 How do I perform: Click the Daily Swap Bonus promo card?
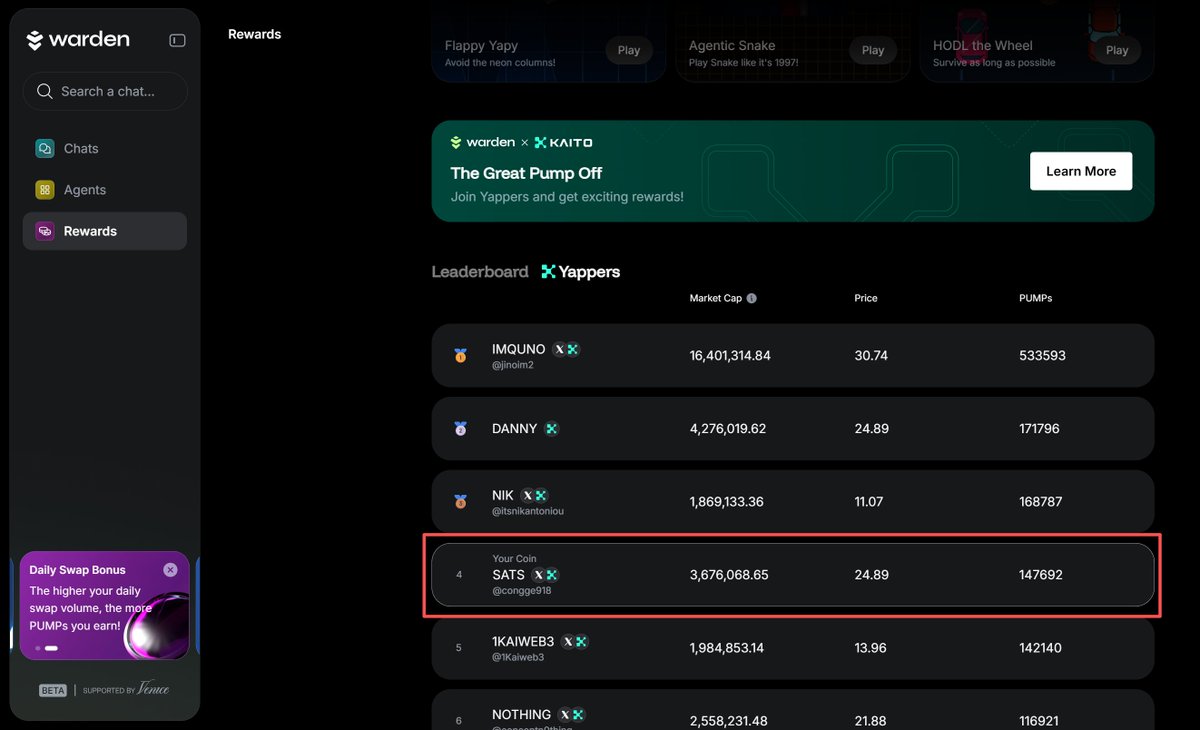(105, 606)
